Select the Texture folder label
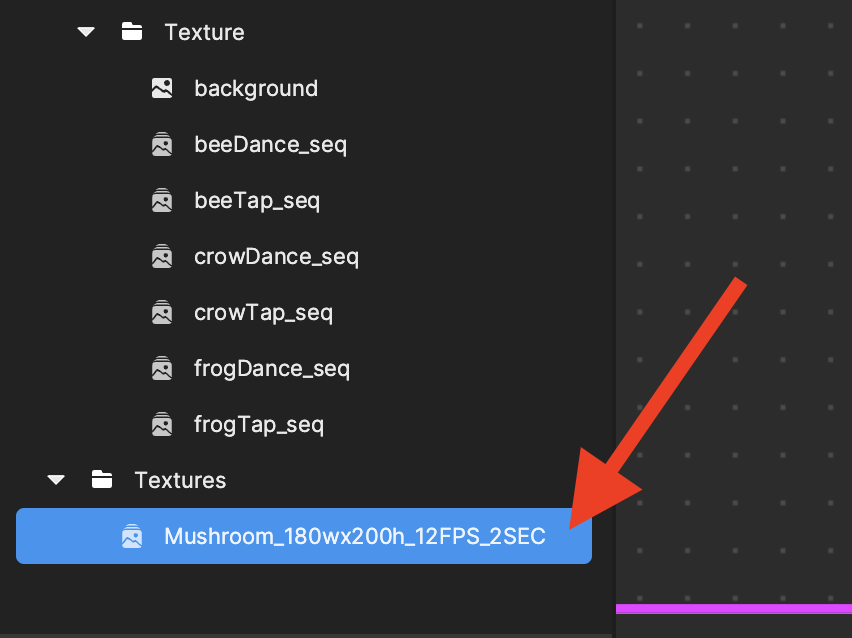The image size is (852, 638). click(204, 32)
